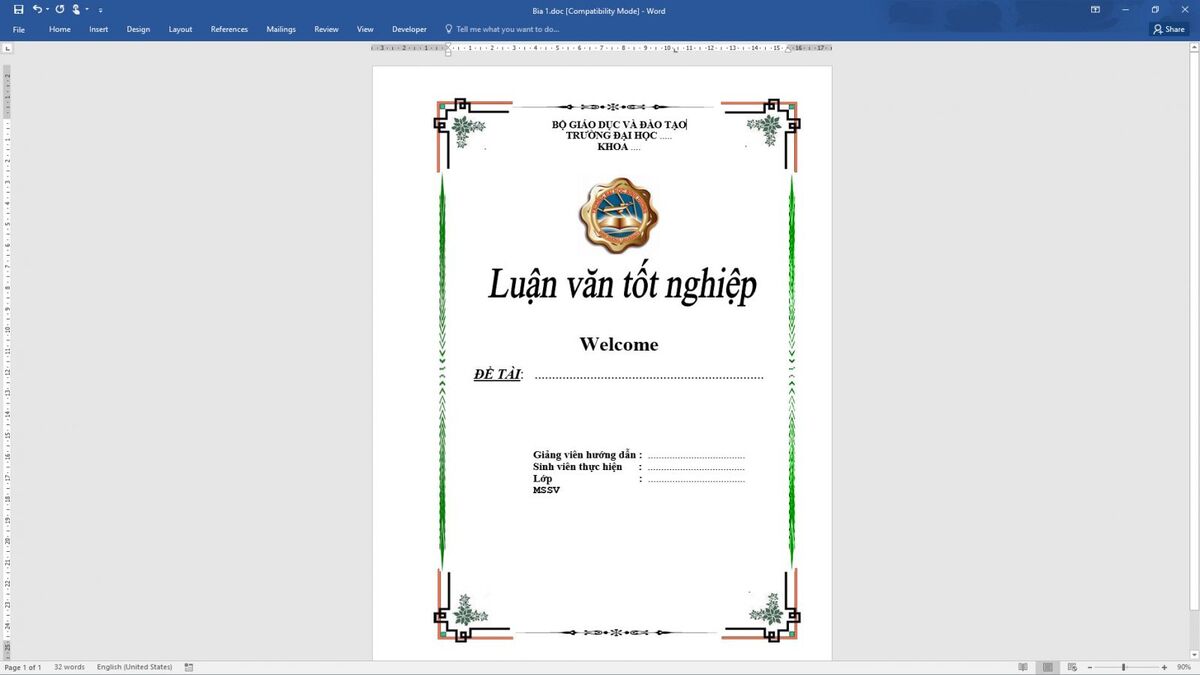The height and width of the screenshot is (675, 1200).
Task: Select the References tab
Action: (229, 29)
